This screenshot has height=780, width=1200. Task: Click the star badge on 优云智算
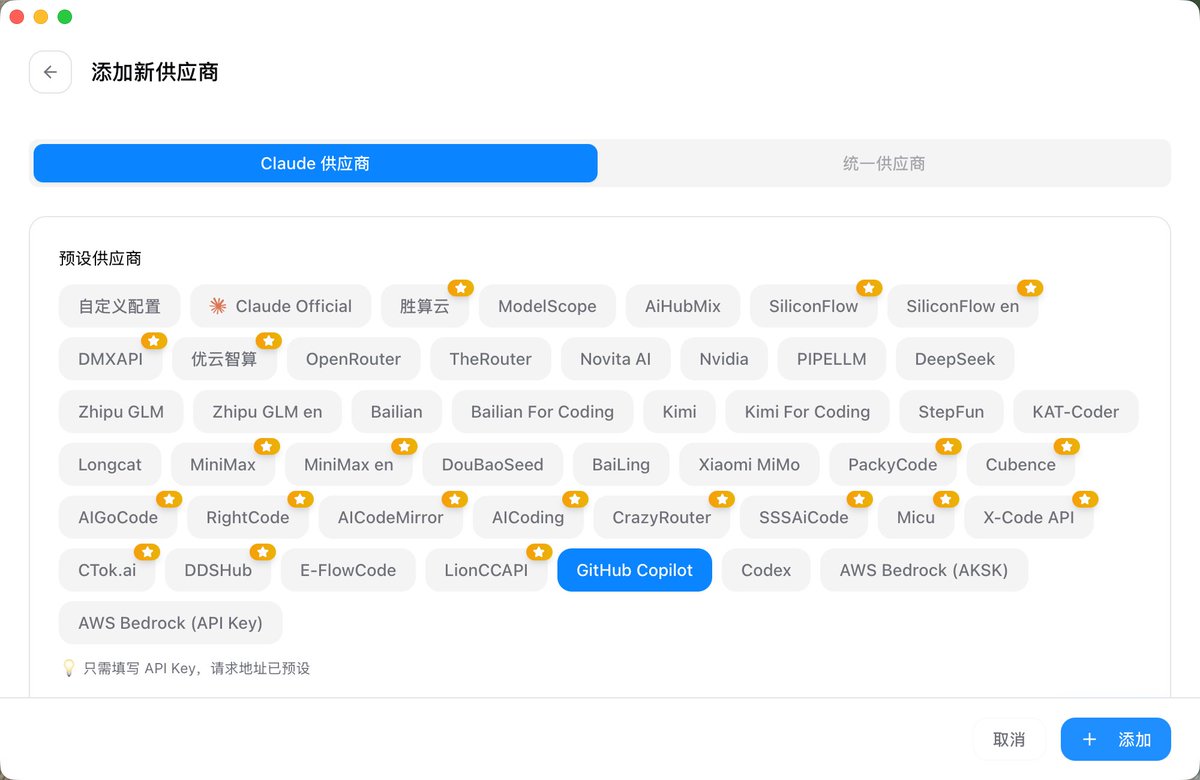coord(268,341)
